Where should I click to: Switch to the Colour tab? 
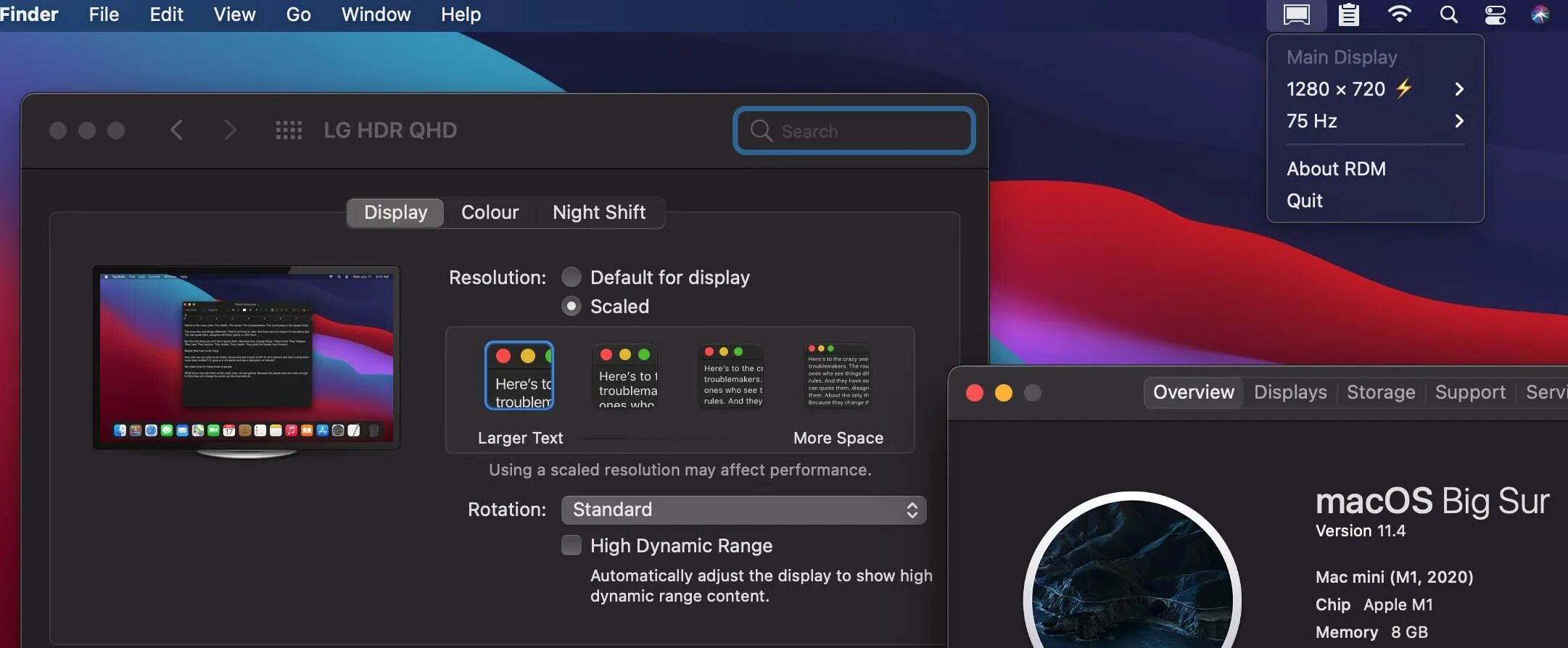[490, 212]
